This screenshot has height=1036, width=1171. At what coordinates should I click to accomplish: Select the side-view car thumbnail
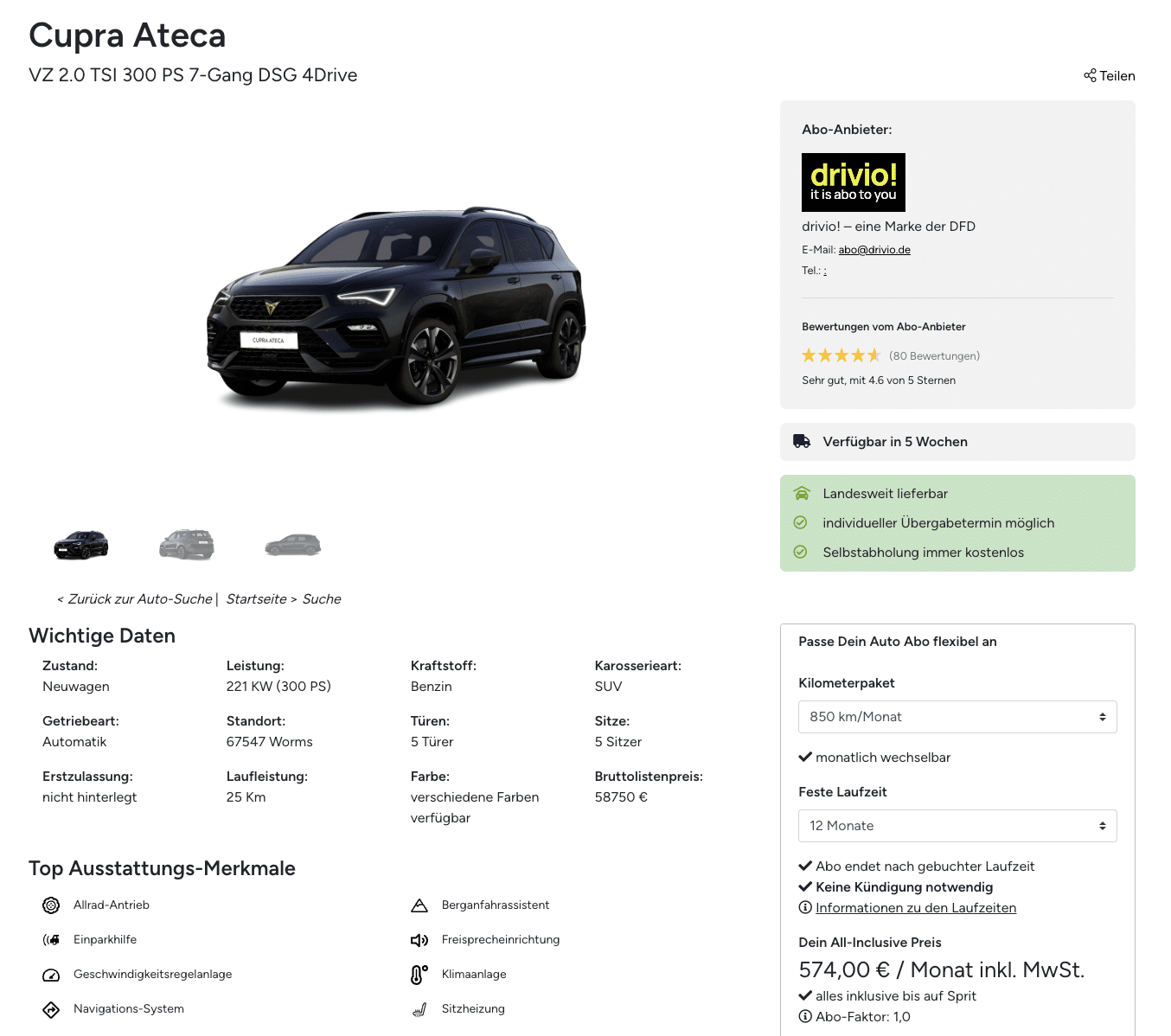pos(292,545)
